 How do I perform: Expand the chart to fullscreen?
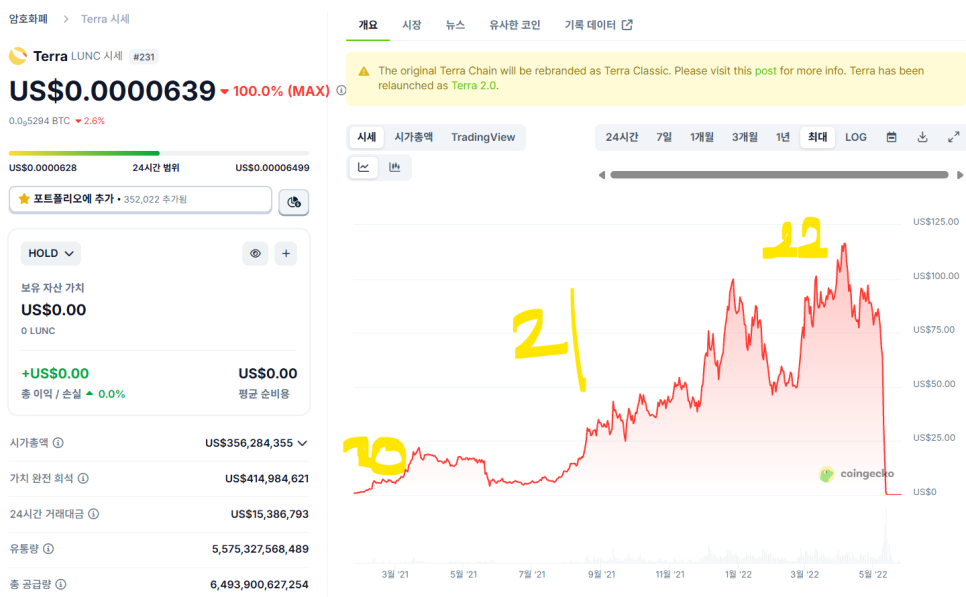[x=953, y=137]
